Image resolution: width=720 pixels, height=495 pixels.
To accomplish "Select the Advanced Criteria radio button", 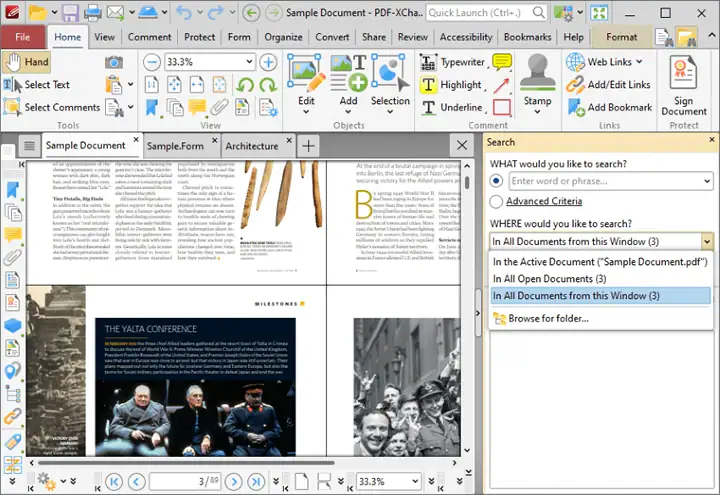I will 497,201.
